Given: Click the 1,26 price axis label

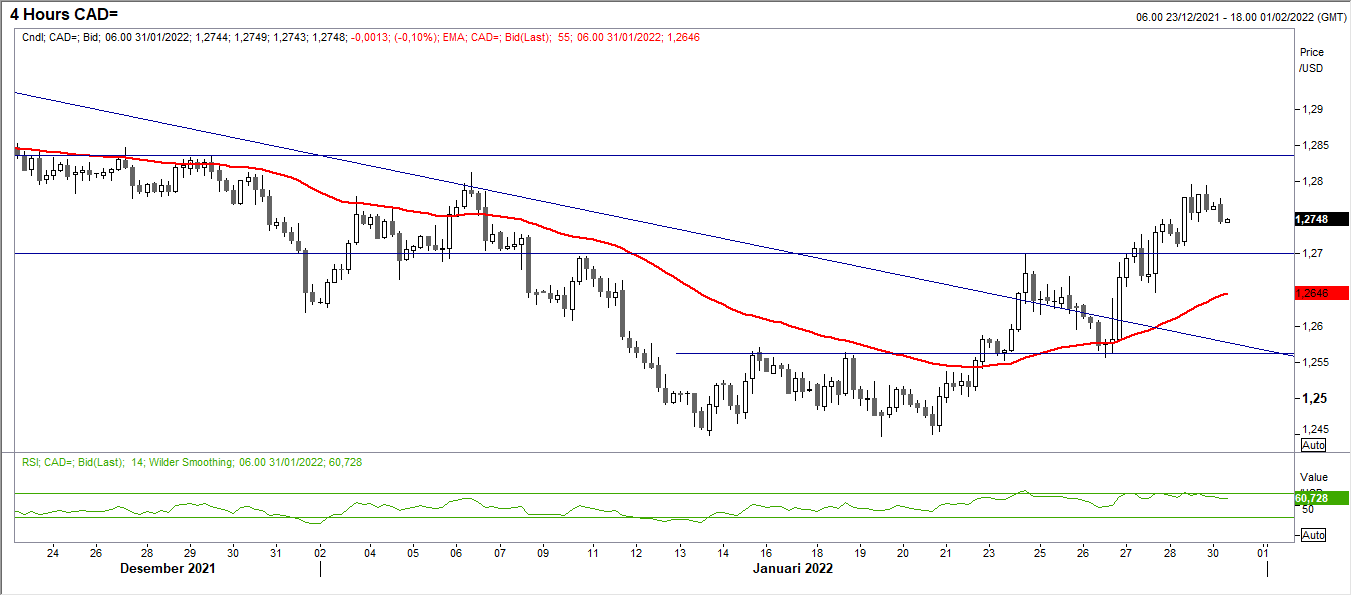Looking at the screenshot, I should coord(1311,326).
